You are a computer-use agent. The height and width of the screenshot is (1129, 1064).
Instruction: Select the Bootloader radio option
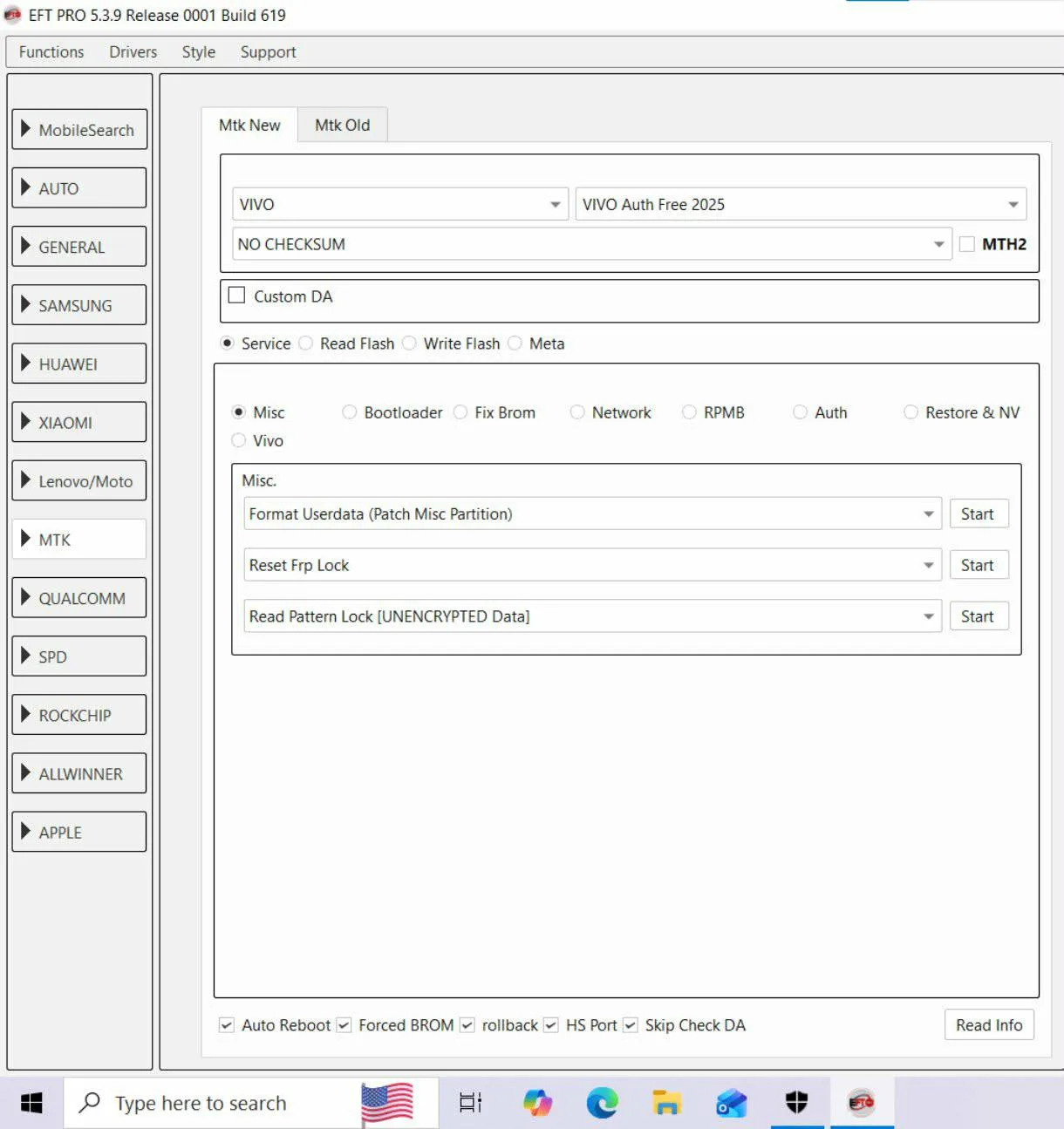point(350,412)
